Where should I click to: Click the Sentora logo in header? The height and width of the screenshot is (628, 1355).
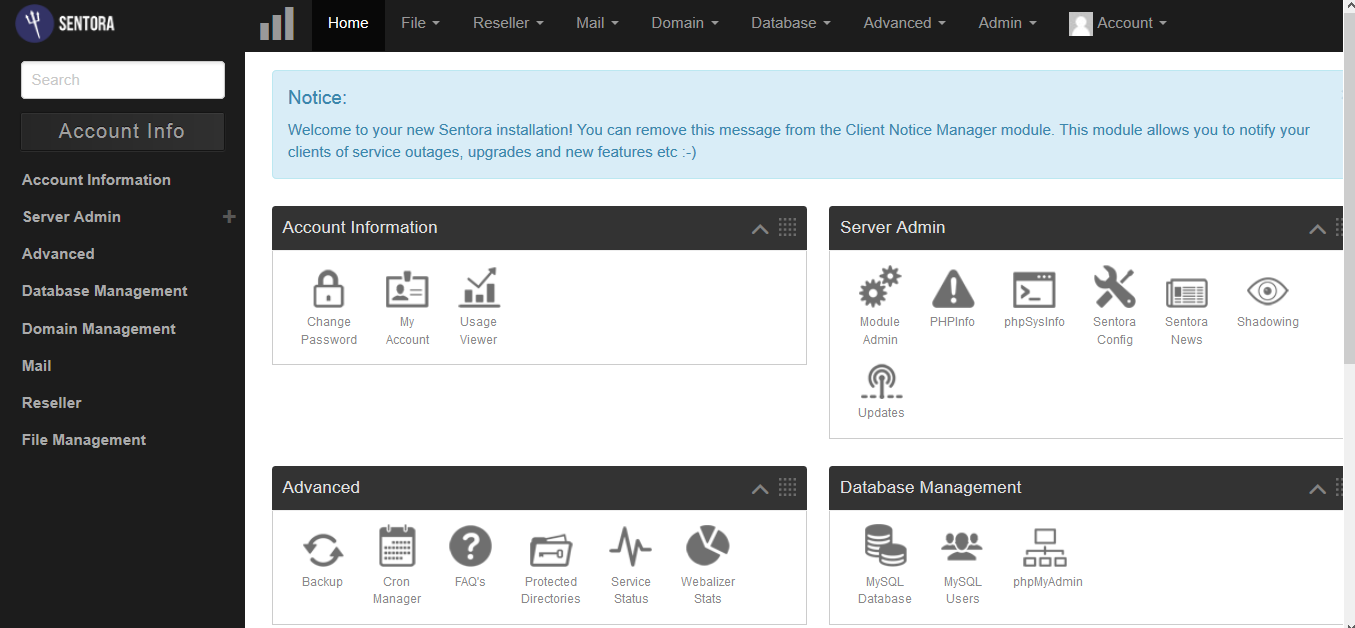(66, 23)
